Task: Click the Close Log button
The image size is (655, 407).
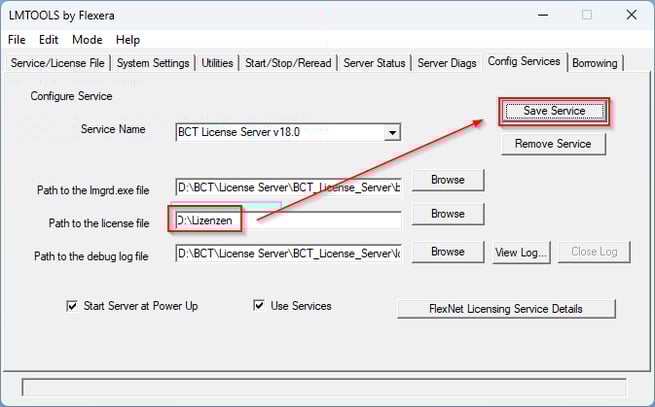Action: (x=594, y=252)
